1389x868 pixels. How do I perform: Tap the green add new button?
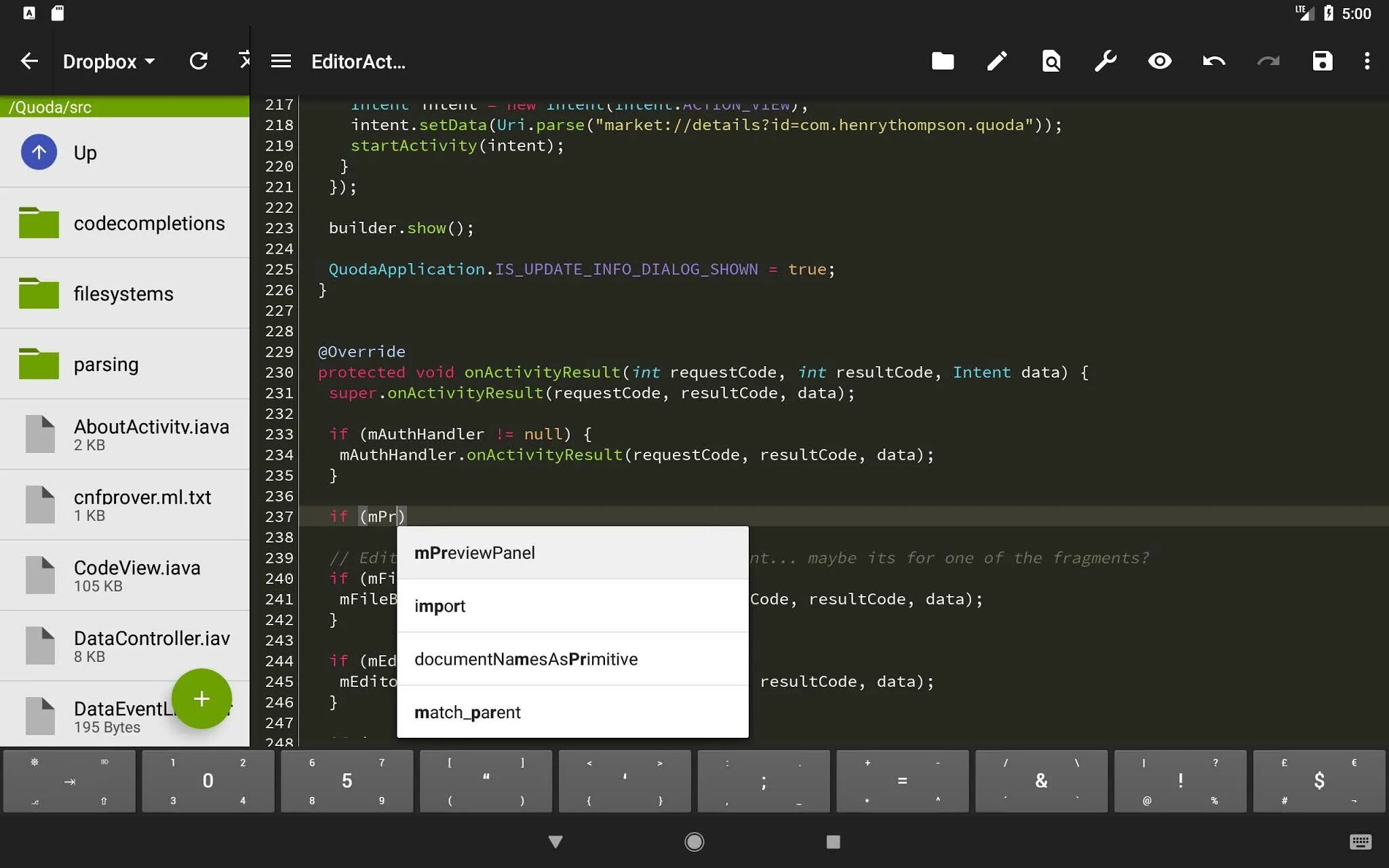[201, 698]
